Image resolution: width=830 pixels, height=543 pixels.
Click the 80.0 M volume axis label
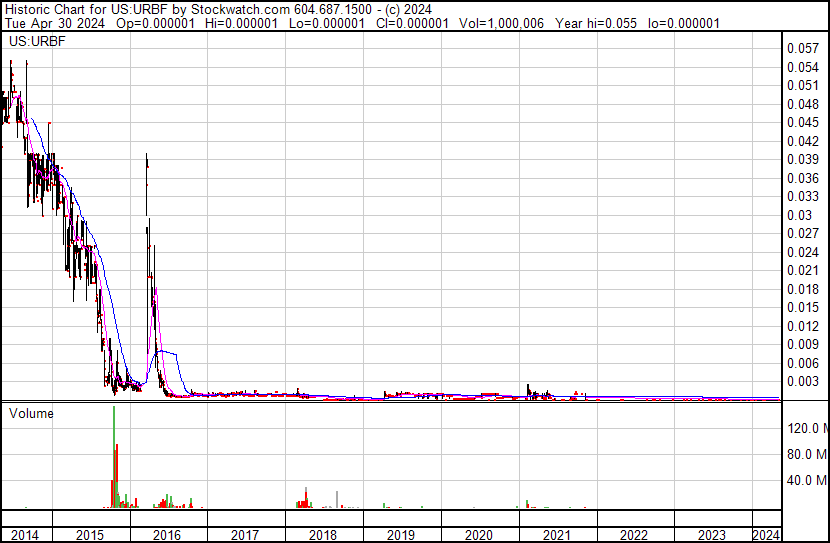coord(807,454)
